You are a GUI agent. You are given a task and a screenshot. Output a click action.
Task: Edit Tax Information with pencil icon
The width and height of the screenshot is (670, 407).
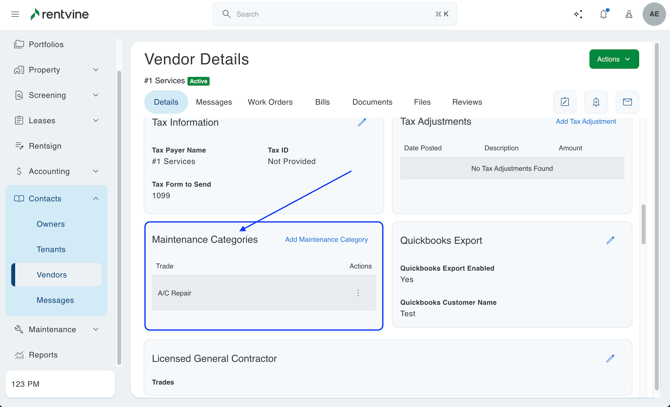[362, 123]
